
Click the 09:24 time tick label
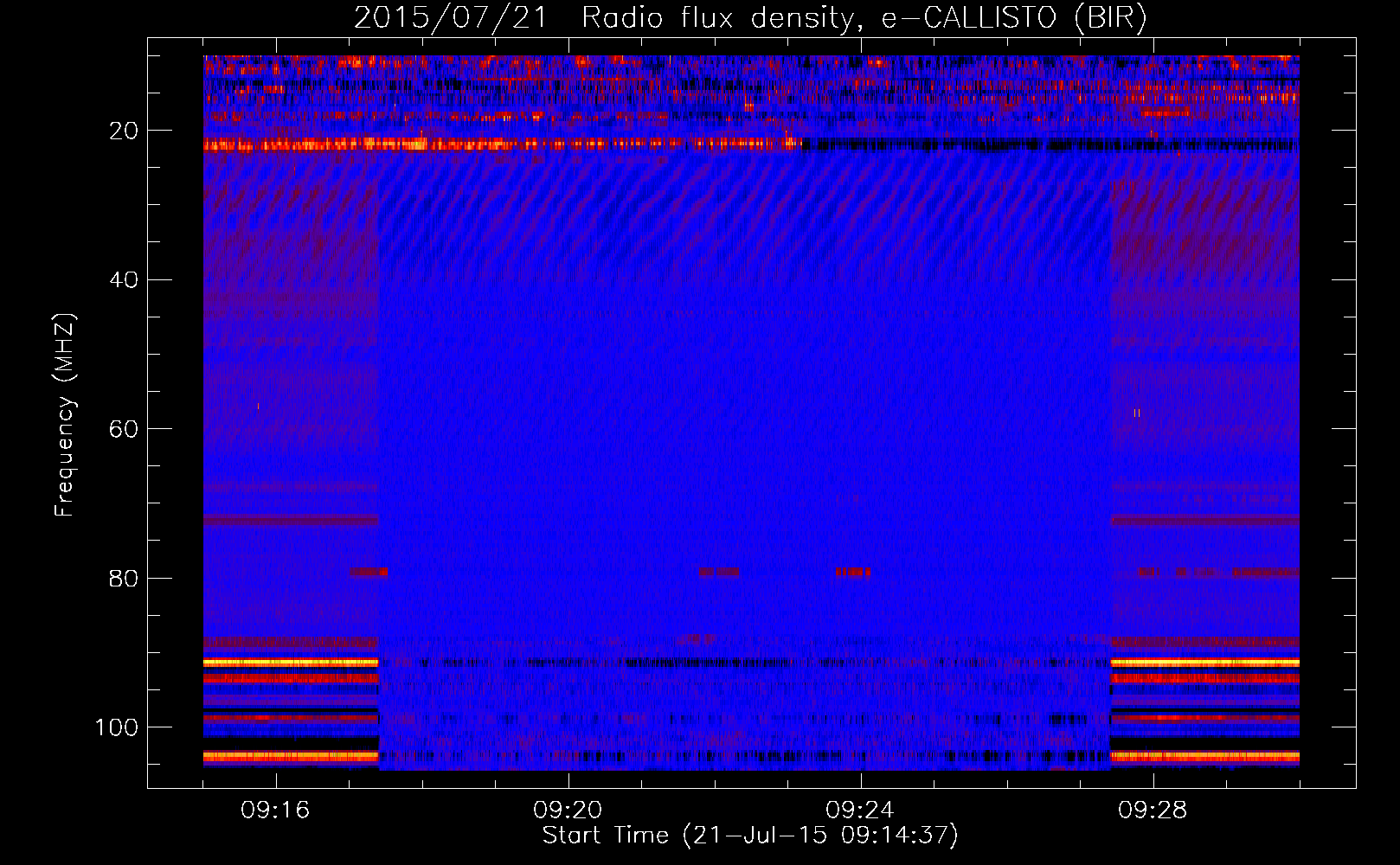coord(860,811)
